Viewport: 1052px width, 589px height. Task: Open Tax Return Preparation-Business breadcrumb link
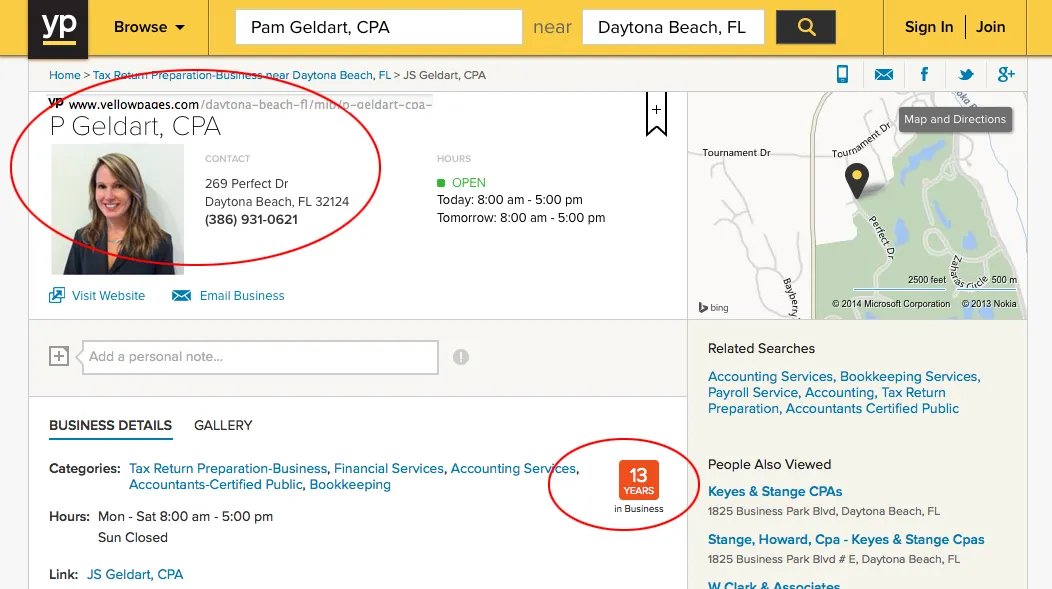tap(242, 75)
